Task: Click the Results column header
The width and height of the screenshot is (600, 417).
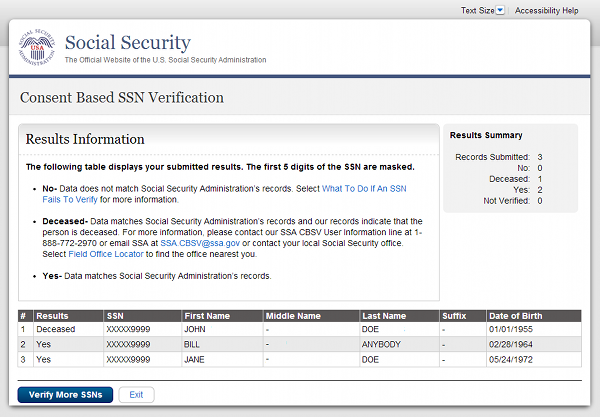Action: [x=52, y=316]
